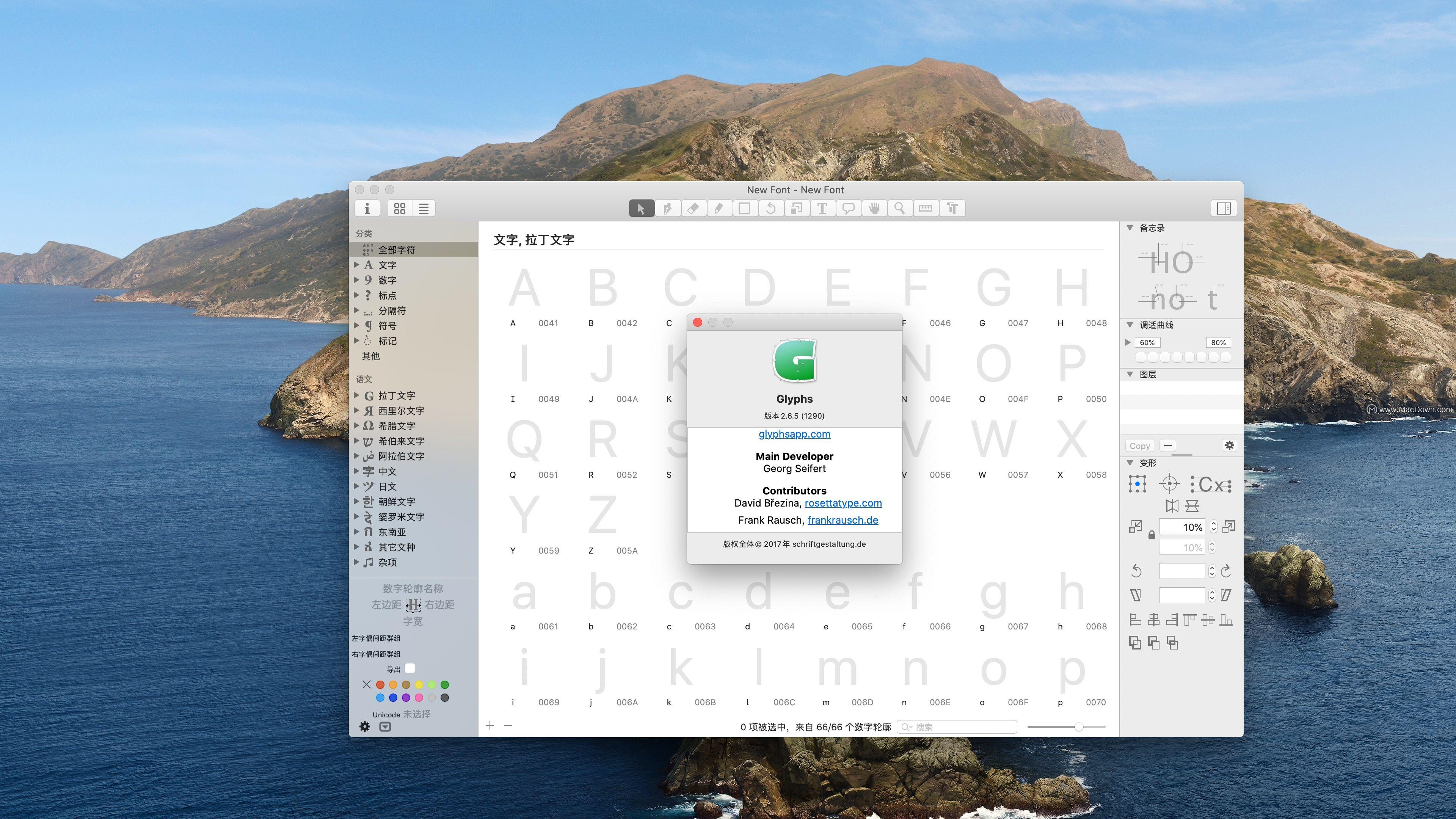Open the sidebar bottom gear menu

[x=365, y=727]
